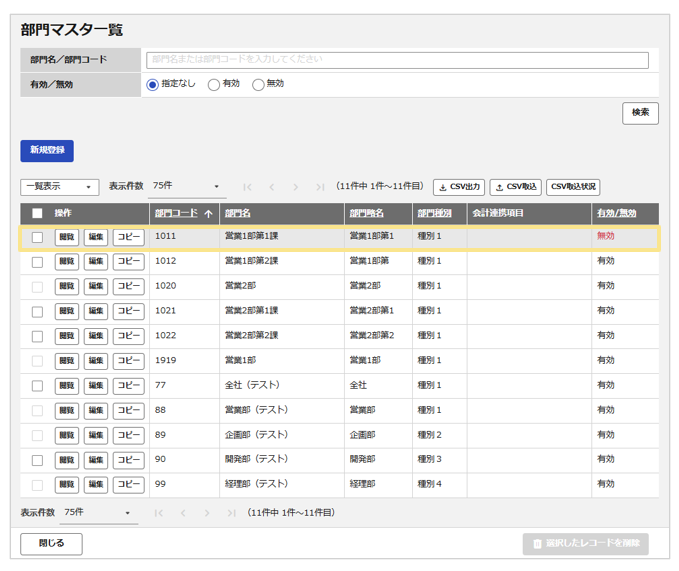Open the top 表示件数 75件 dropdown

(x=187, y=186)
